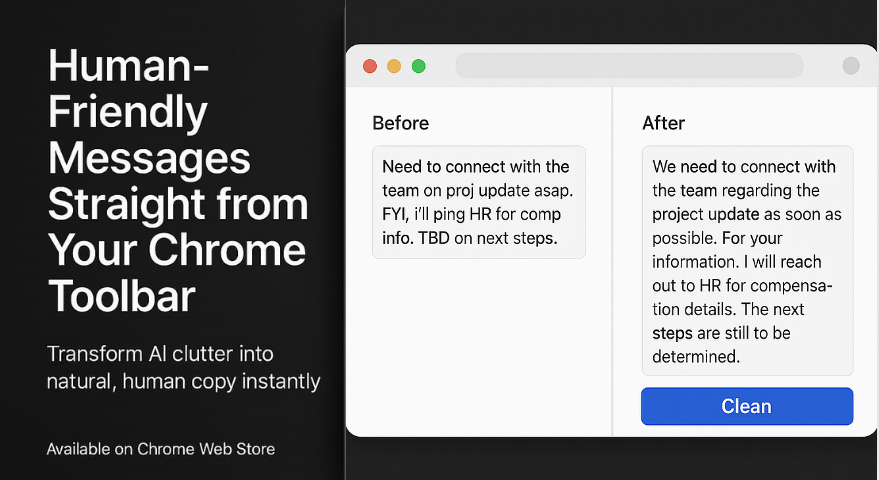The height and width of the screenshot is (480, 879).
Task: Click the After heading label
Action: (x=663, y=123)
